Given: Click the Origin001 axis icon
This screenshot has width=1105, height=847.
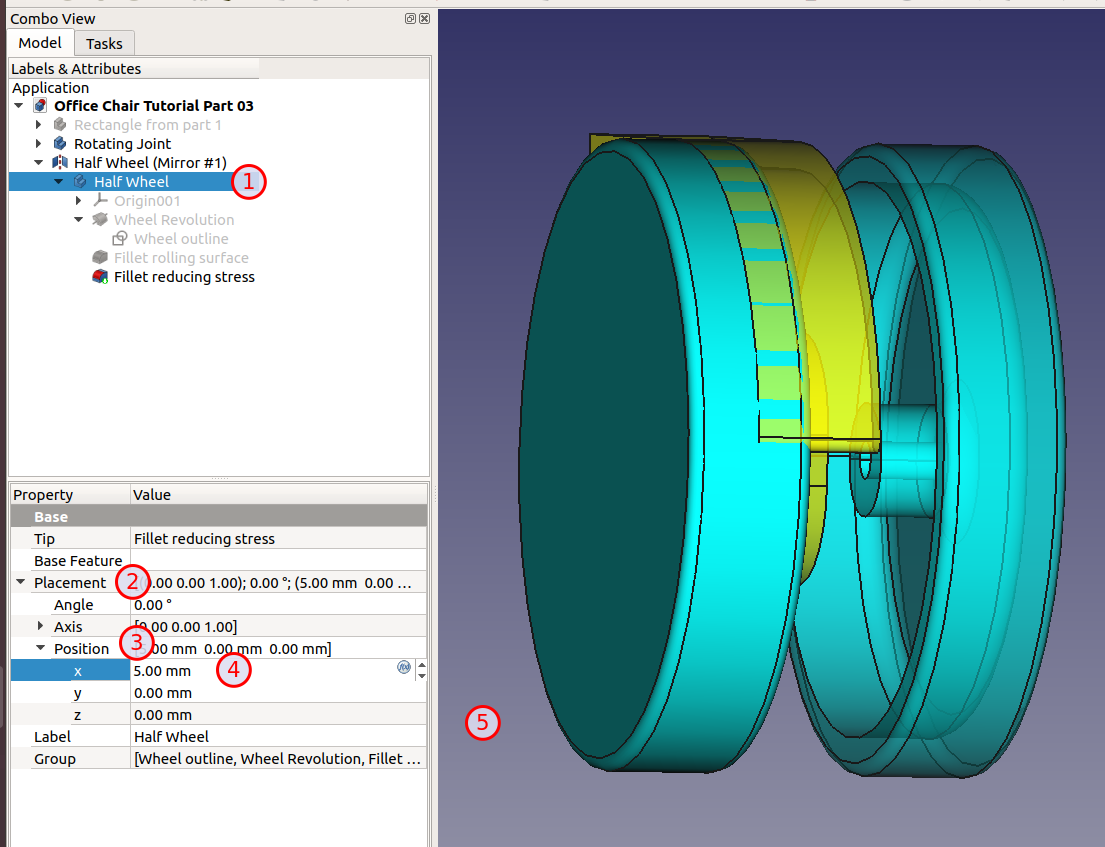Looking at the screenshot, I should (100, 201).
